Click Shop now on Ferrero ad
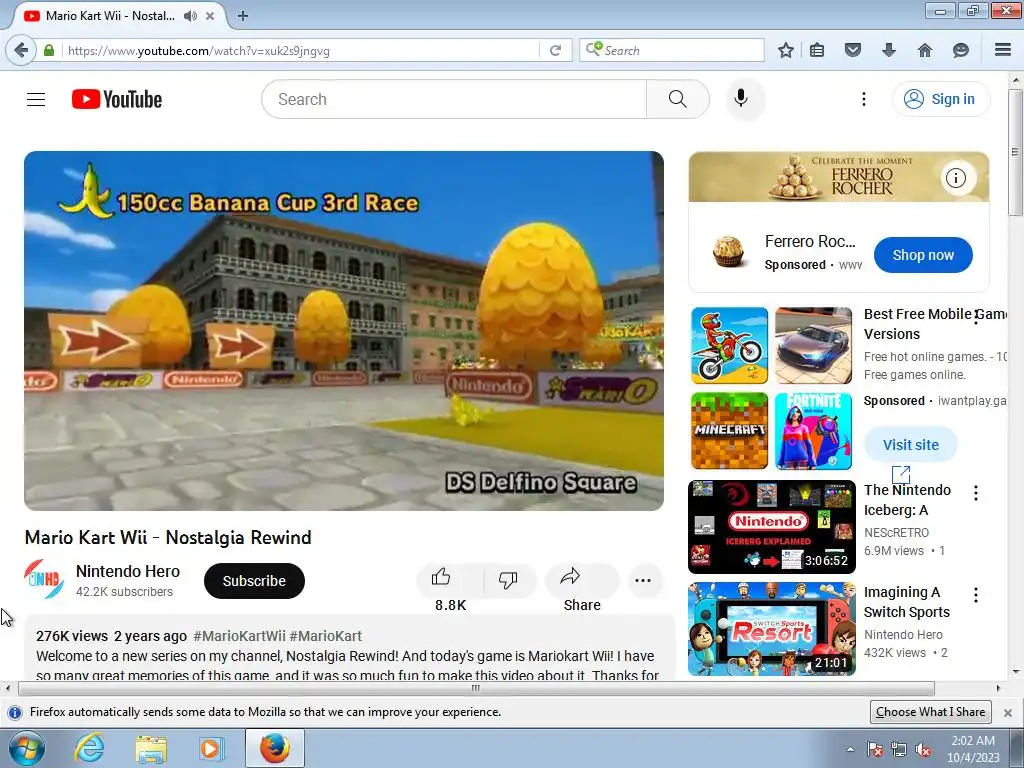Viewport: 1024px width, 768px height. point(923,255)
